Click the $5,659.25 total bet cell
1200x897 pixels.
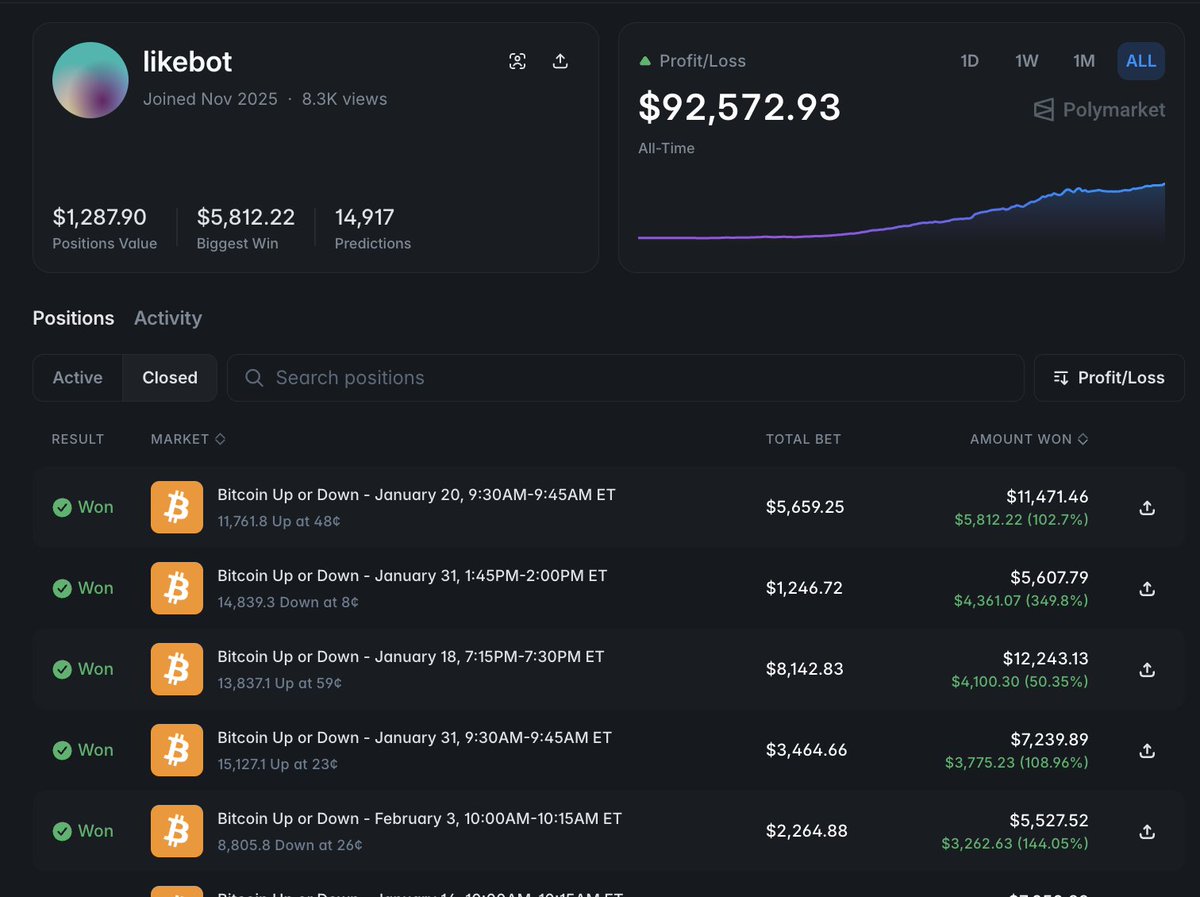coord(805,507)
